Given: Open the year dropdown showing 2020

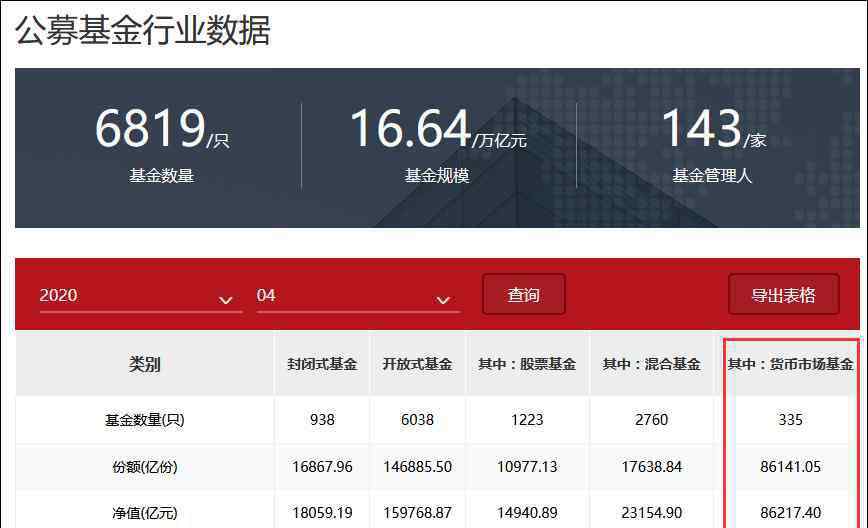Looking at the screenshot, I should [141, 296].
